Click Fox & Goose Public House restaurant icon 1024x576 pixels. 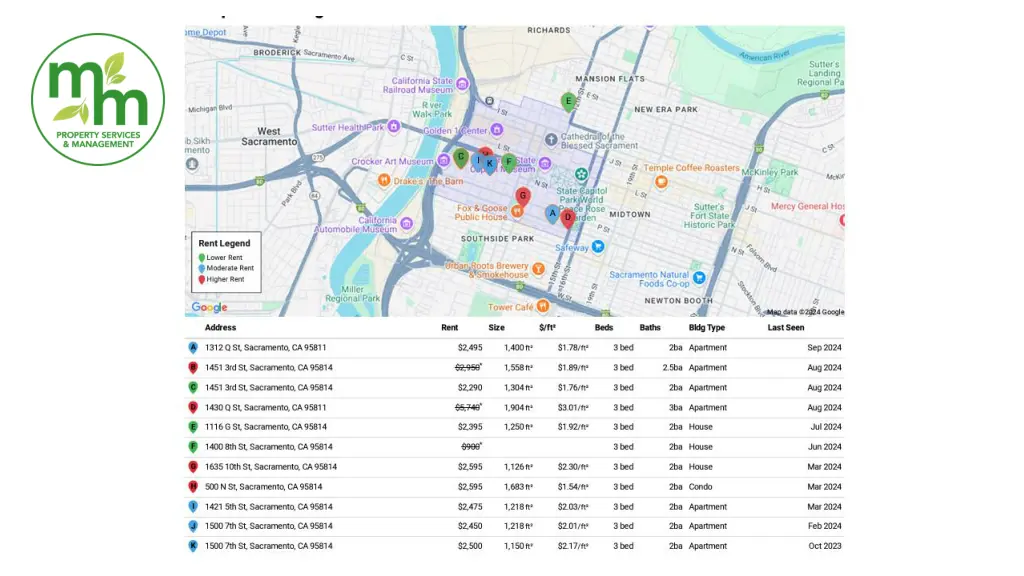(x=517, y=211)
